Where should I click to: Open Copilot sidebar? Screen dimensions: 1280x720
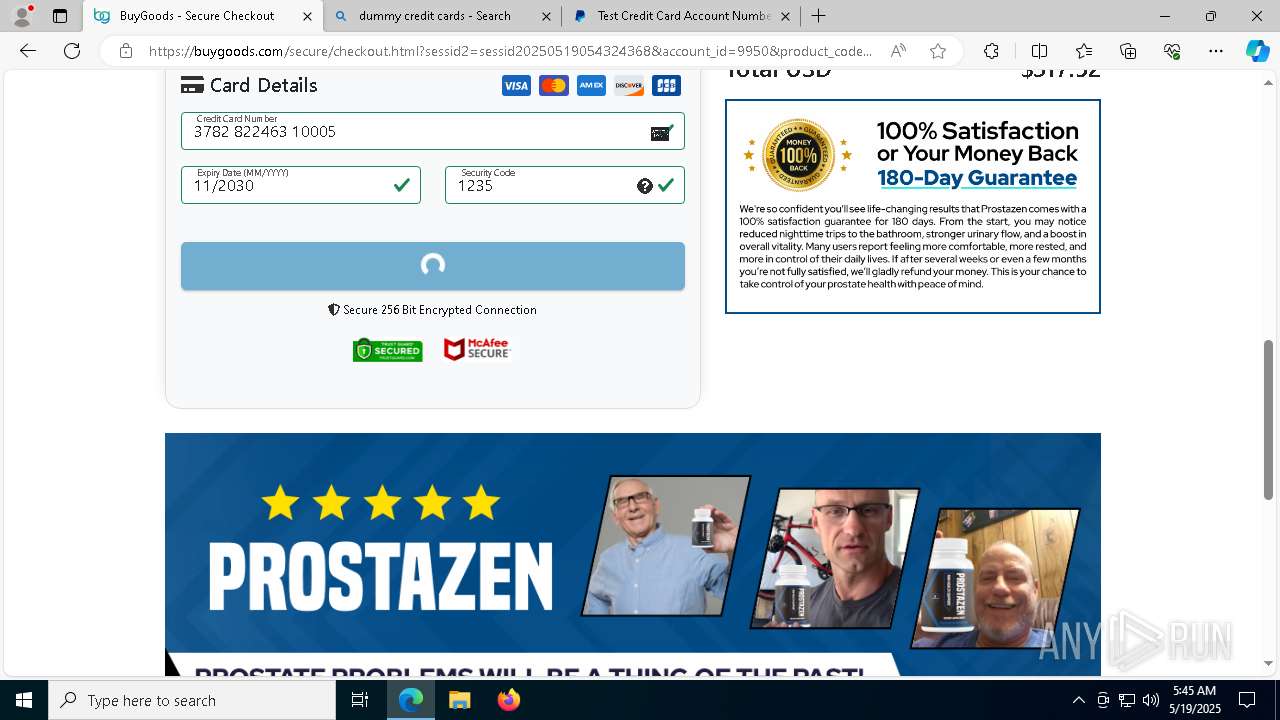pos(1258,51)
